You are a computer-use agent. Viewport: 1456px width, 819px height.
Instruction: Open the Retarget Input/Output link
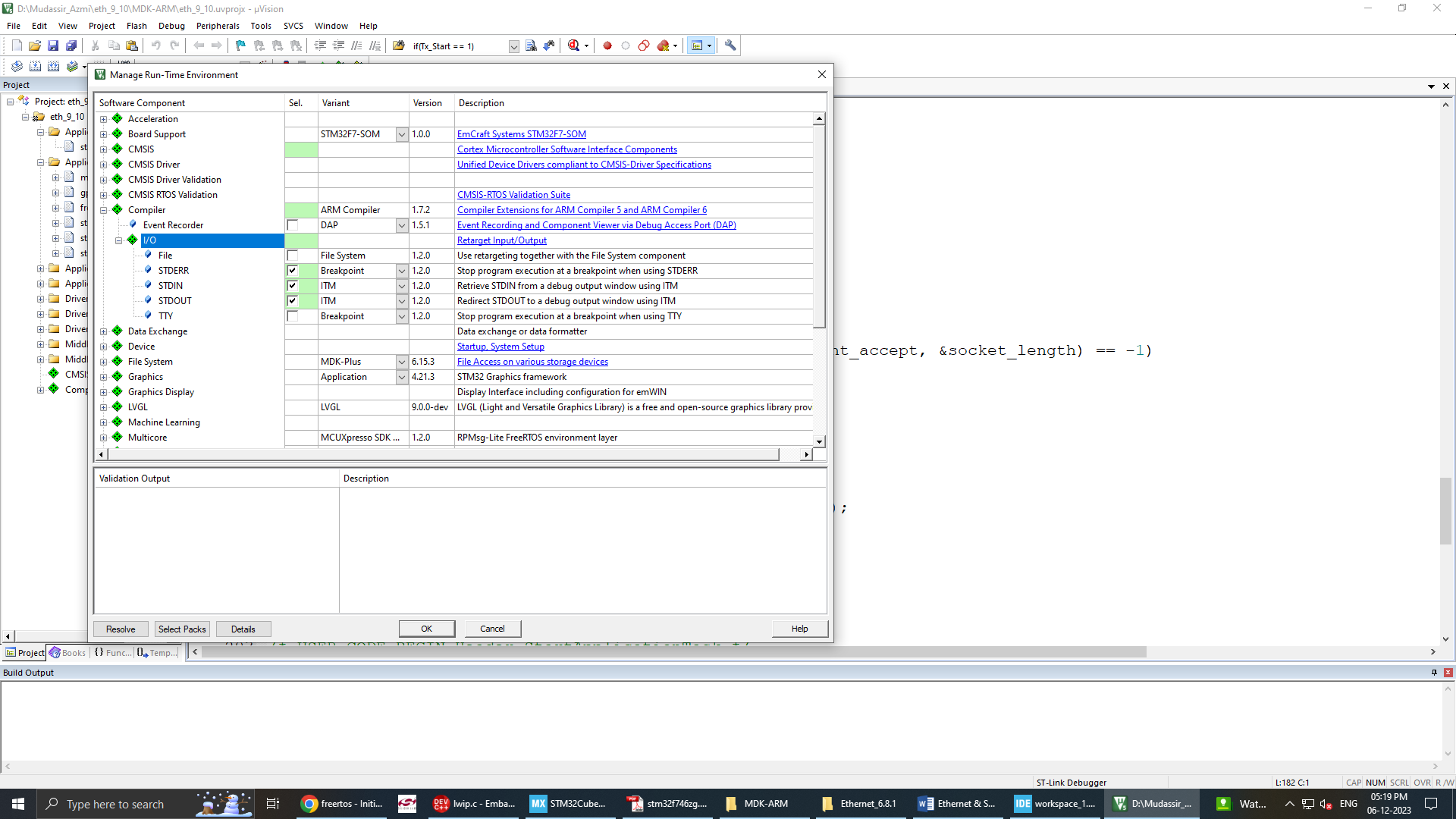pyautogui.click(x=501, y=240)
